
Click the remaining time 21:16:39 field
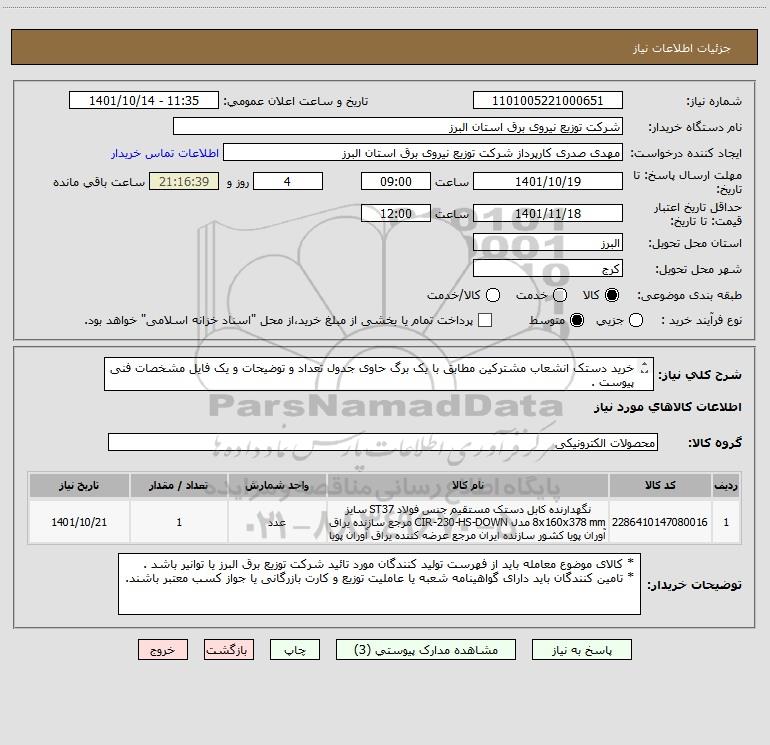[x=184, y=181]
